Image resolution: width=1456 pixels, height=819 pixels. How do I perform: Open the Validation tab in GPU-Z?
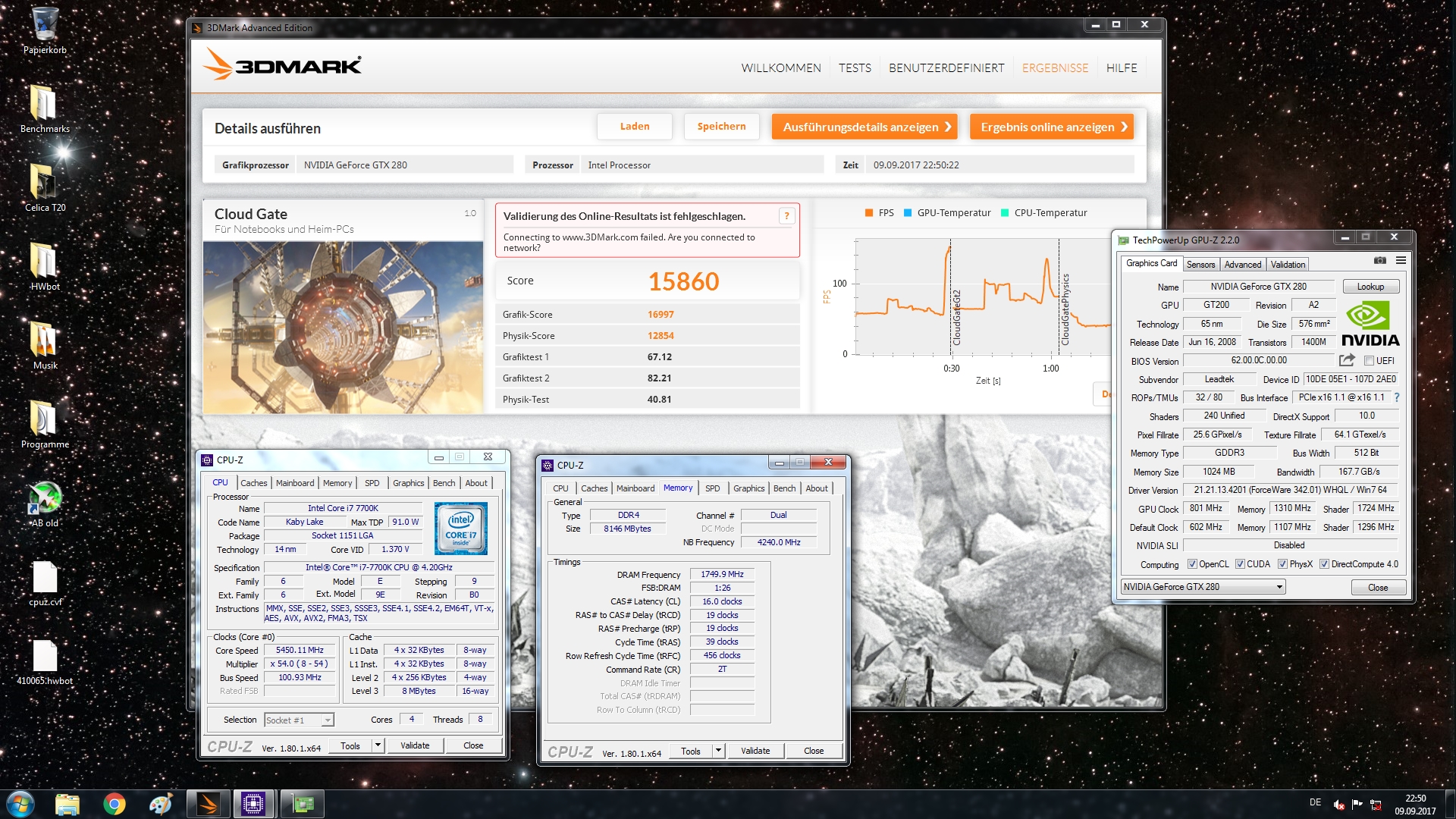(1288, 265)
